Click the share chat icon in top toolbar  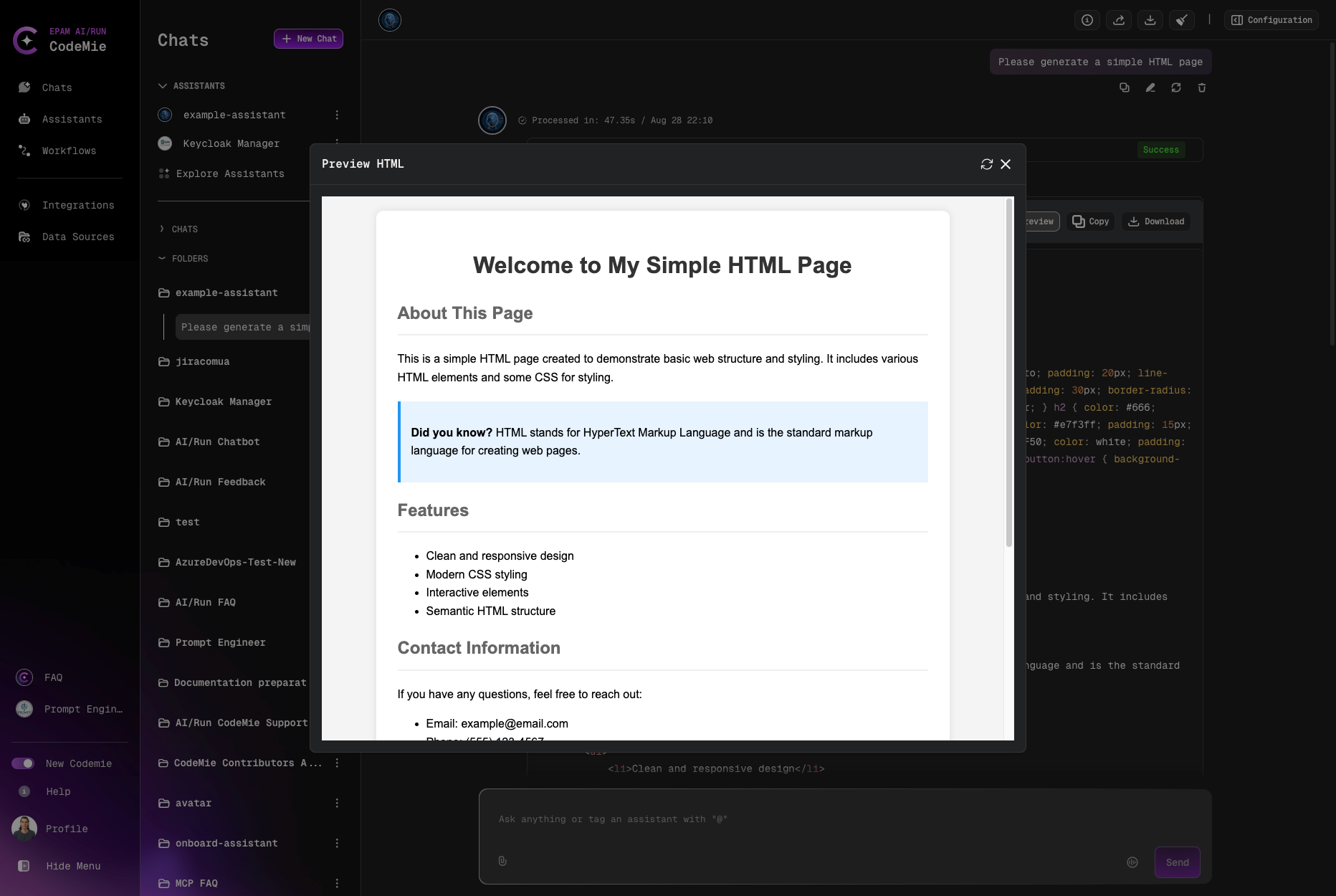1119,20
